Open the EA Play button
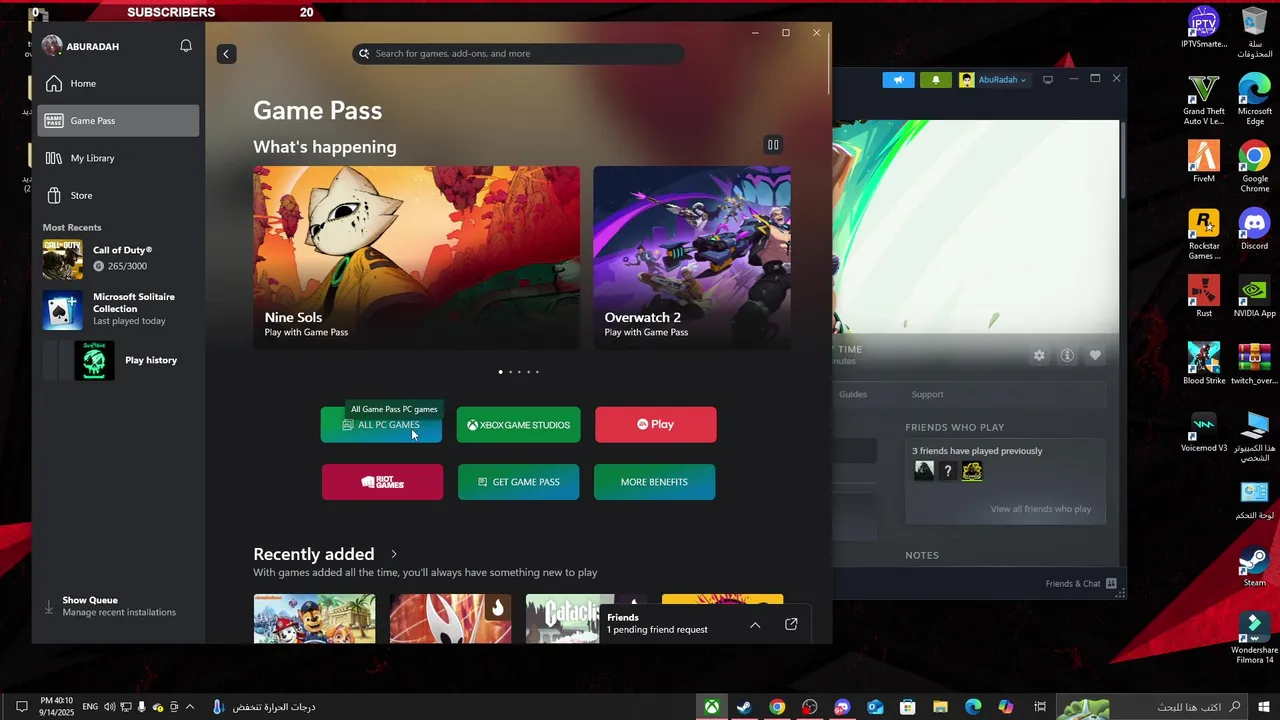Image resolution: width=1280 pixels, height=720 pixels. [655, 425]
